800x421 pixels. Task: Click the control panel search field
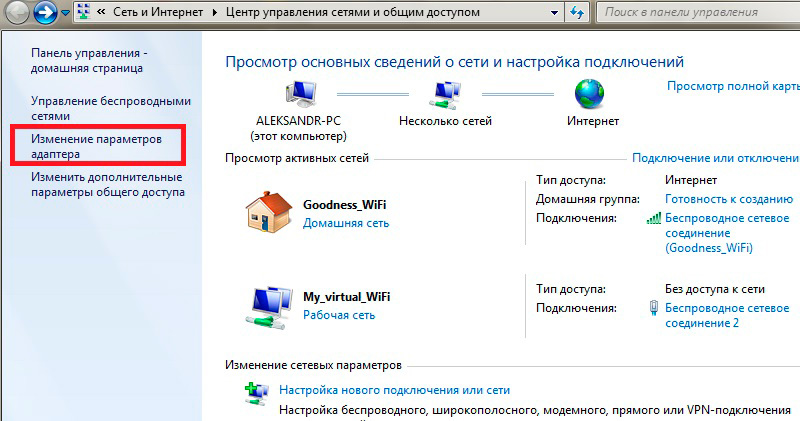point(698,12)
